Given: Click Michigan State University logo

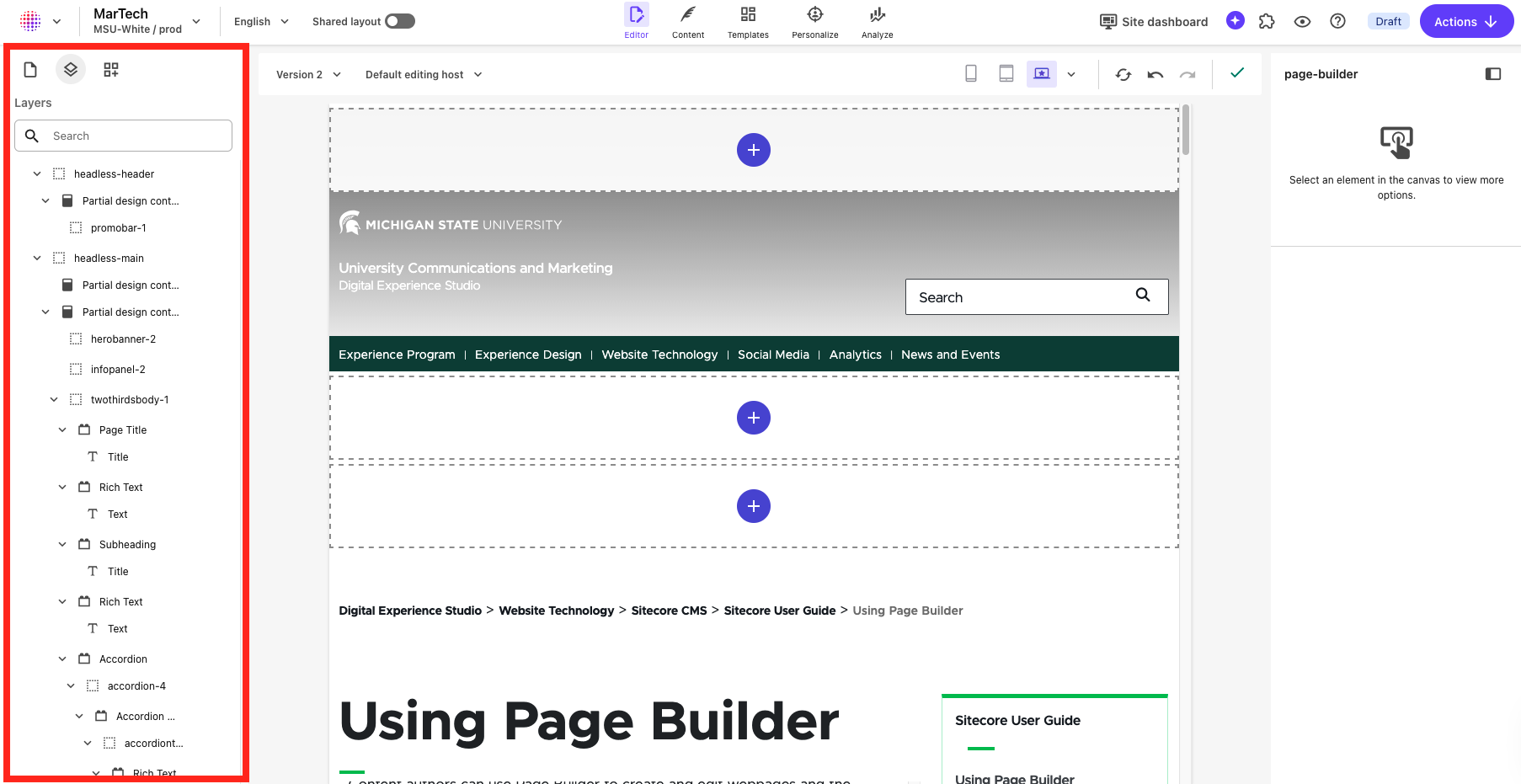Looking at the screenshot, I should [x=451, y=223].
